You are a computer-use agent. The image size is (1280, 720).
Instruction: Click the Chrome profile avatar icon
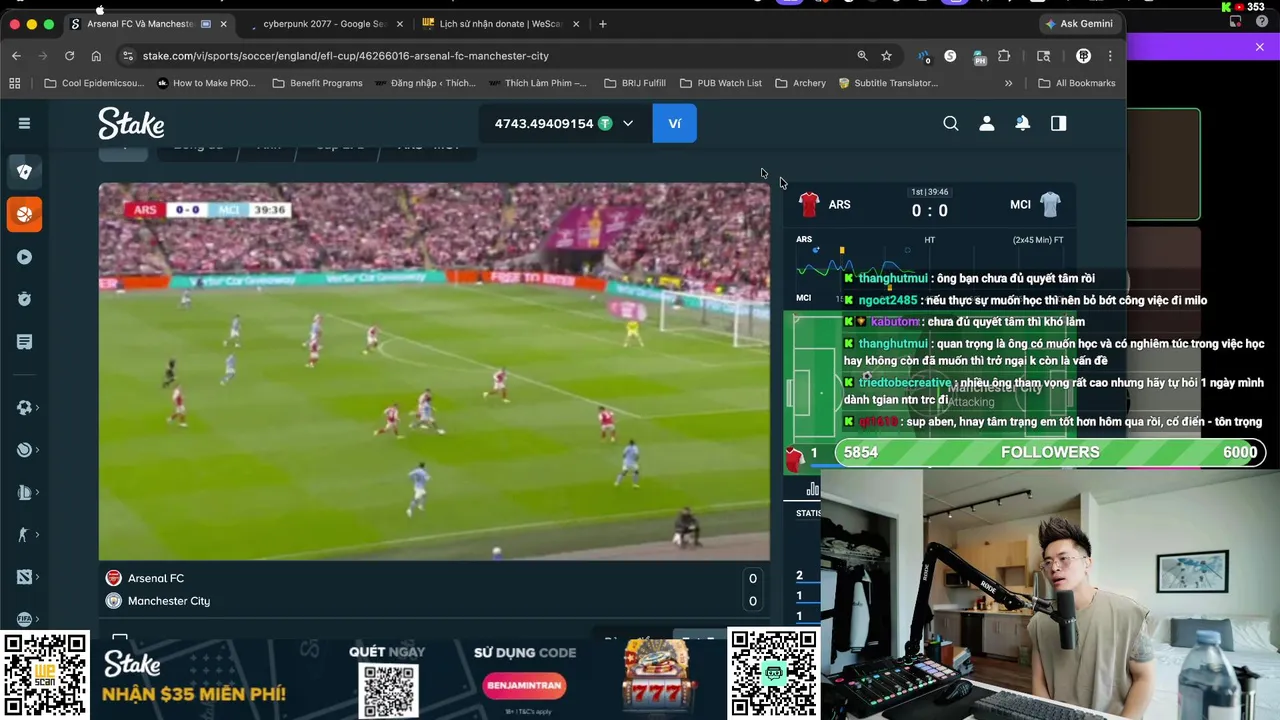[1083, 56]
